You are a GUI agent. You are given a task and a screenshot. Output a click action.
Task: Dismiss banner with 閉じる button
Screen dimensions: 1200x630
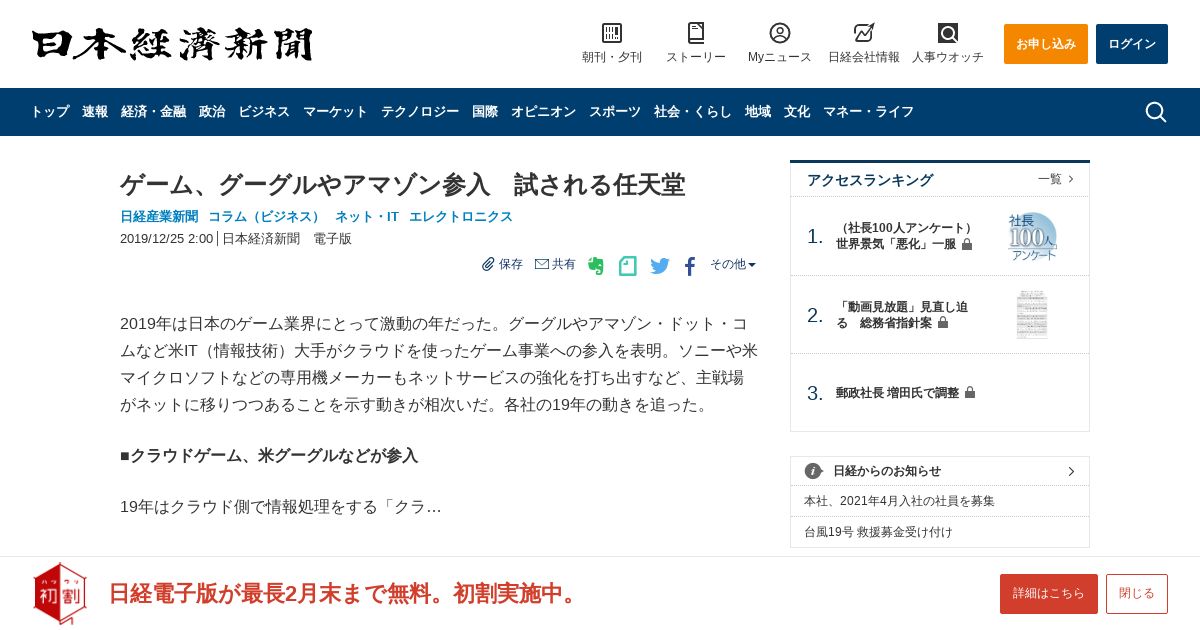click(1137, 594)
